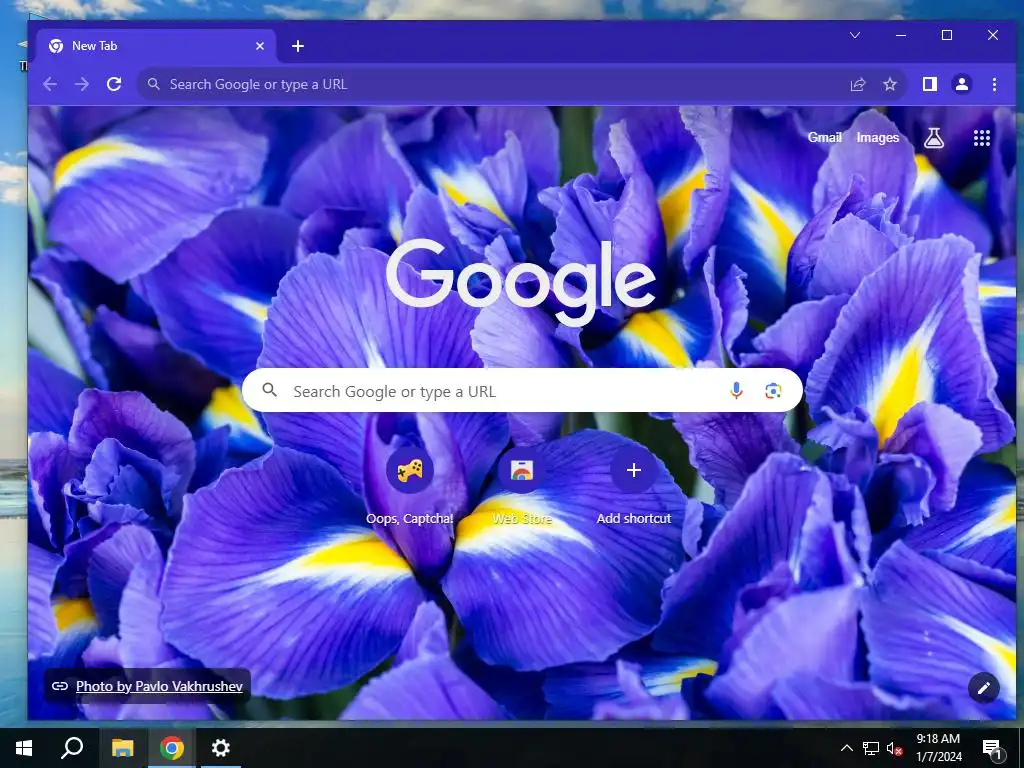This screenshot has height=768, width=1024.
Task: Click the muted volume tray icon
Action: click(x=895, y=748)
